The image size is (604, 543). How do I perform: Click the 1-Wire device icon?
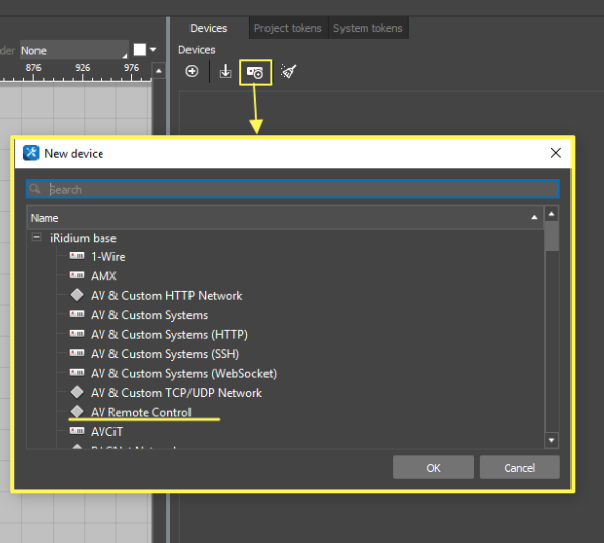(76, 257)
